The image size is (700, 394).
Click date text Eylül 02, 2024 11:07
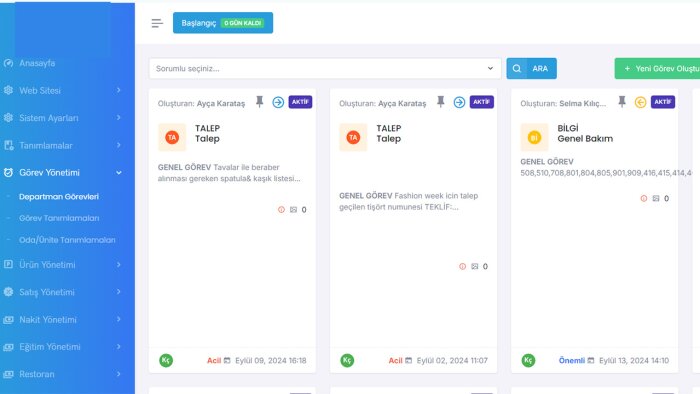[x=452, y=360]
